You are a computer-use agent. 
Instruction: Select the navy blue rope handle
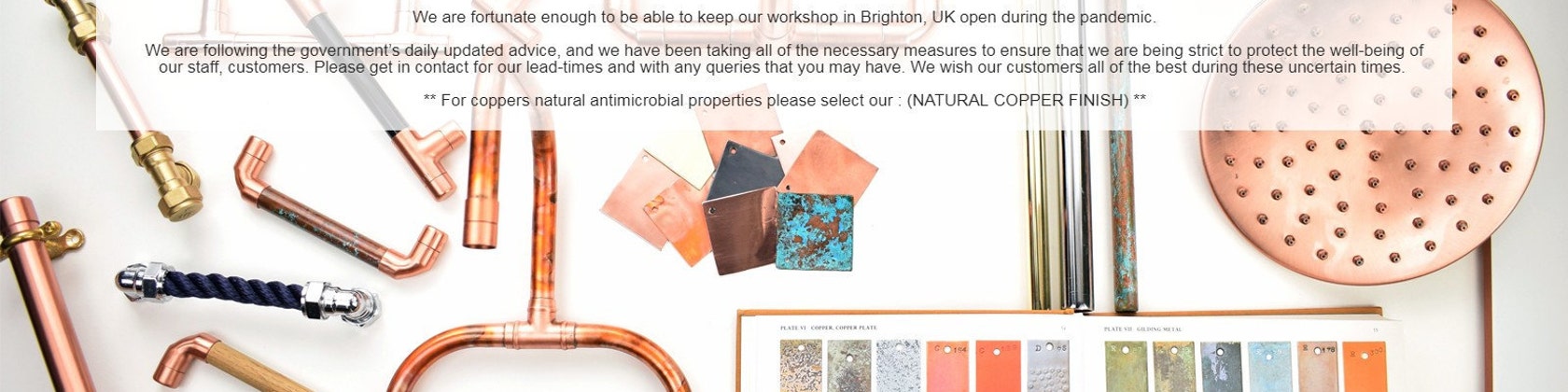(247, 293)
